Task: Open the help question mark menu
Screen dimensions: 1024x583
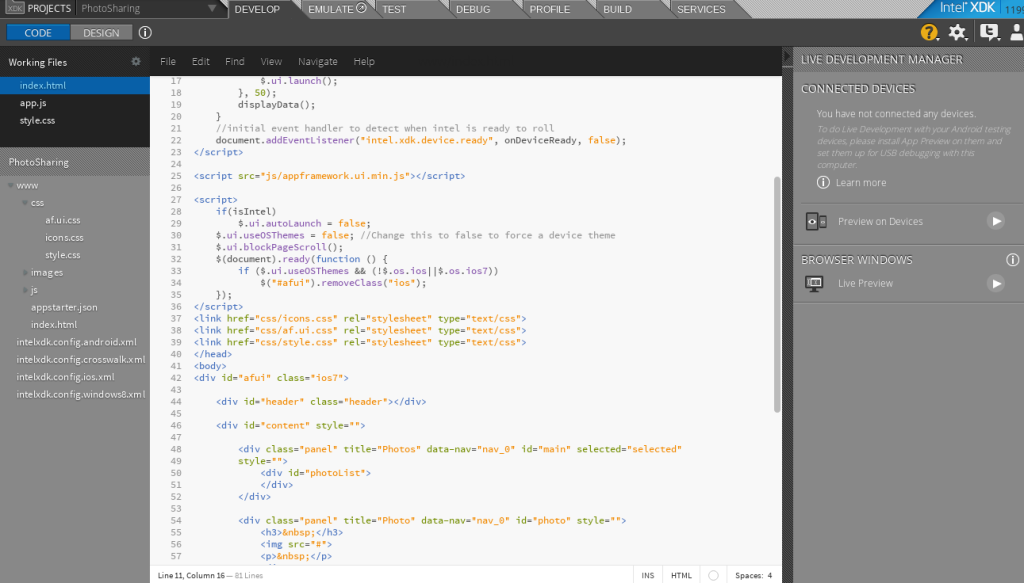Action: (929, 32)
